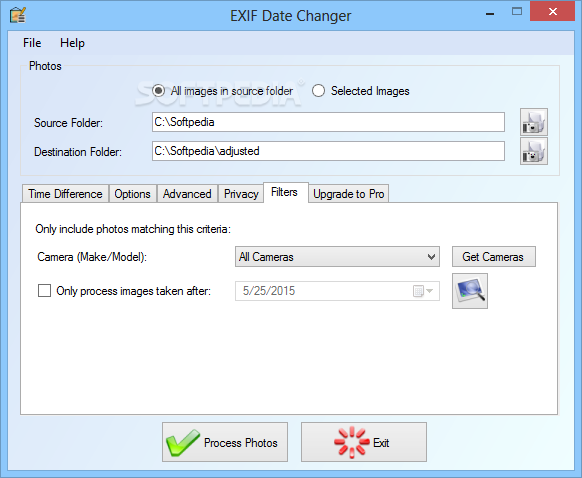
Task: Choose the Selected Images radio button
Action: pyautogui.click(x=318, y=91)
